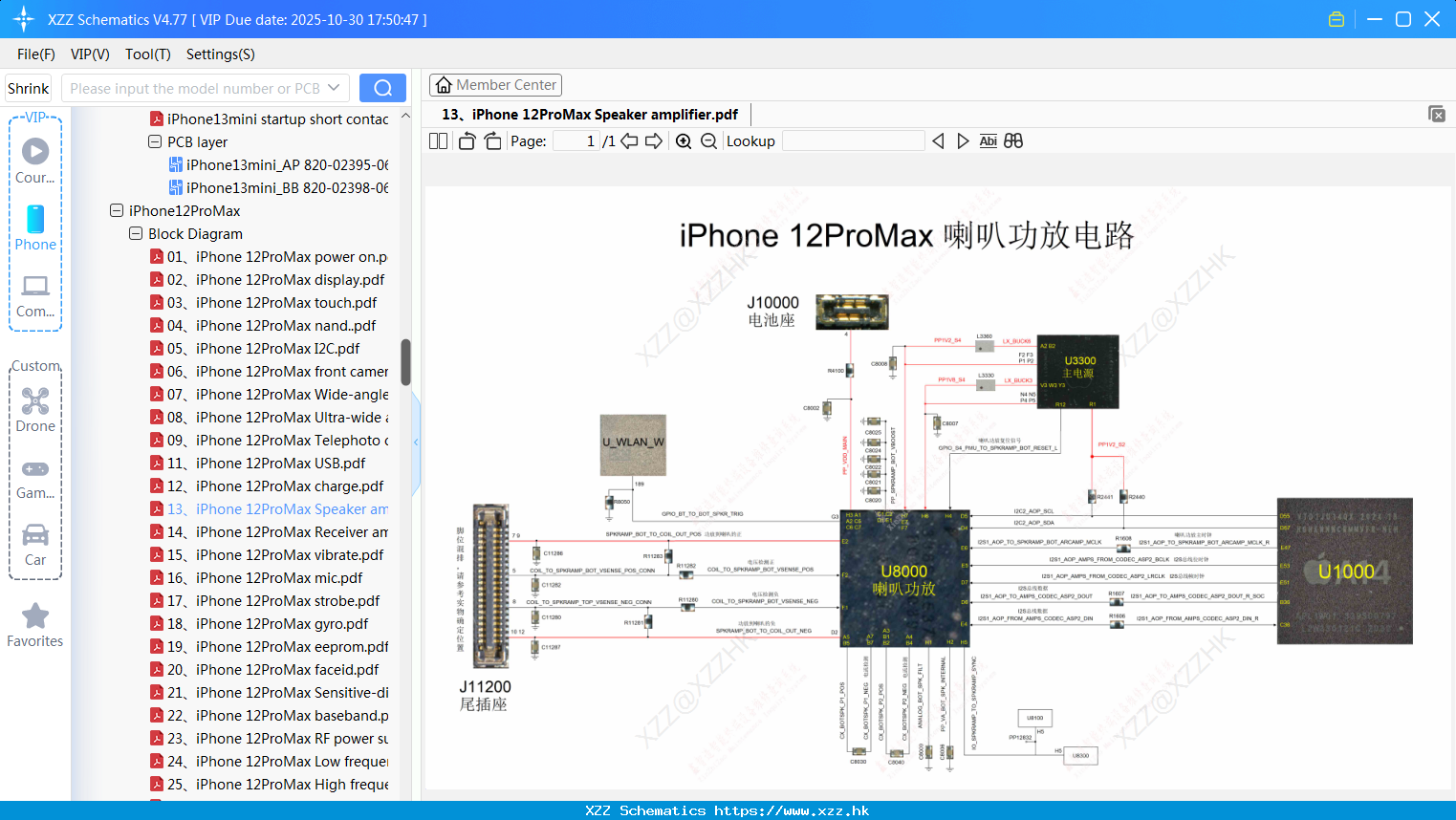1456x820 pixels.
Task: Click the blue search button
Action: (382, 88)
